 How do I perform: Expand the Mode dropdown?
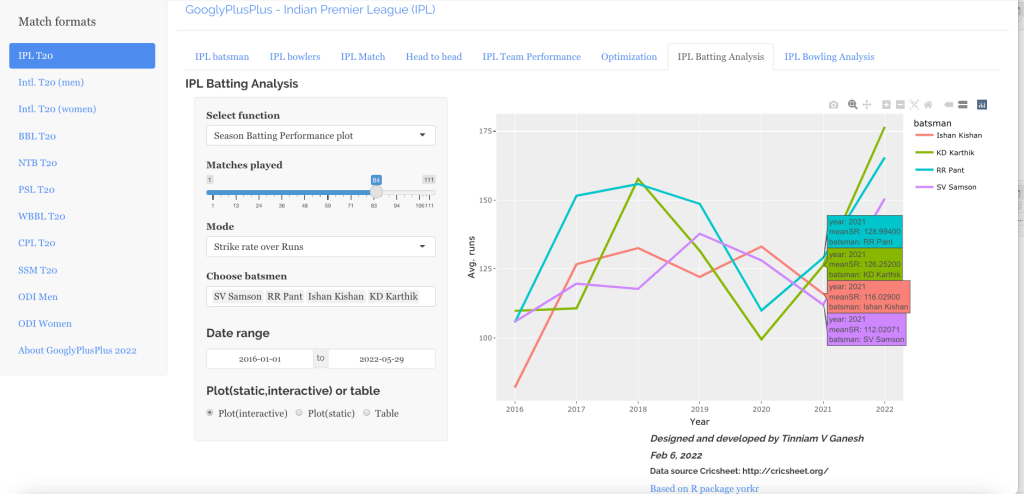(320, 246)
